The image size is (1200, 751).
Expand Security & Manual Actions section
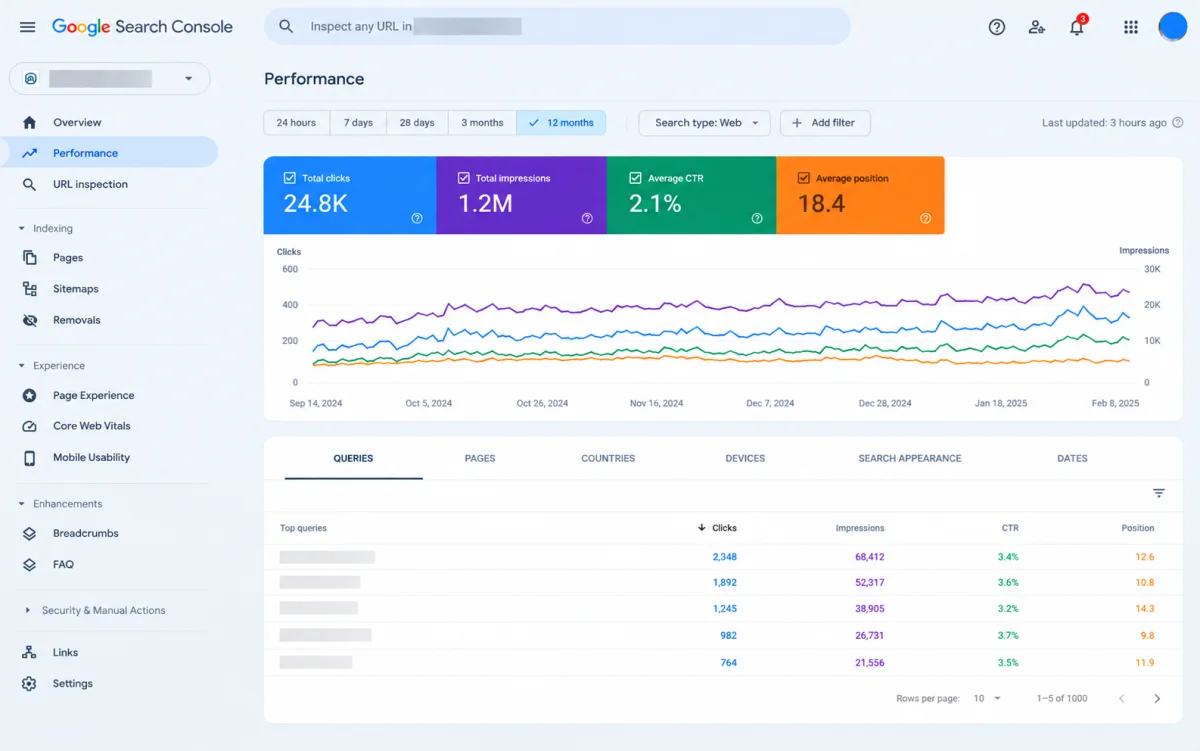27,610
